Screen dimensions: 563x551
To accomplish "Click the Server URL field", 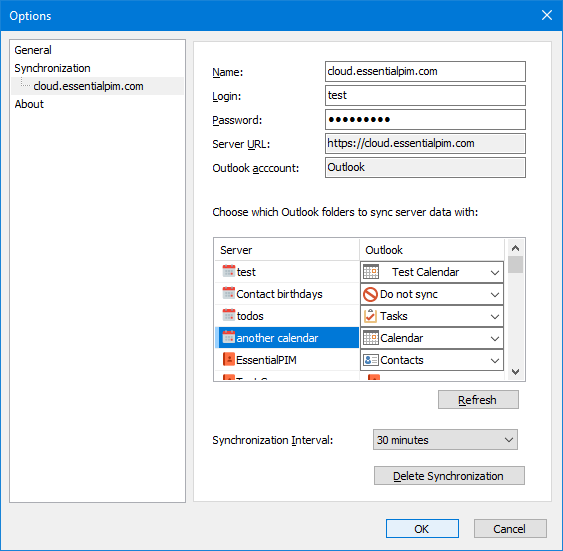I will 425,144.
